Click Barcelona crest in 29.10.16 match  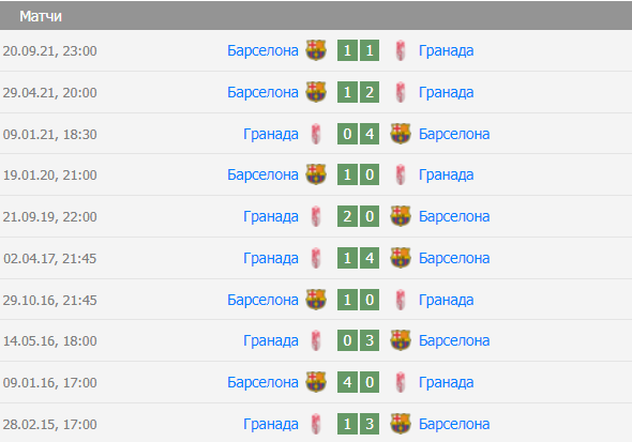click(316, 299)
